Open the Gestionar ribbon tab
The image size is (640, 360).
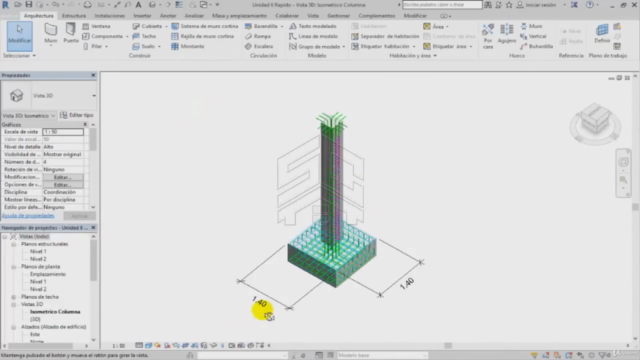click(x=338, y=16)
